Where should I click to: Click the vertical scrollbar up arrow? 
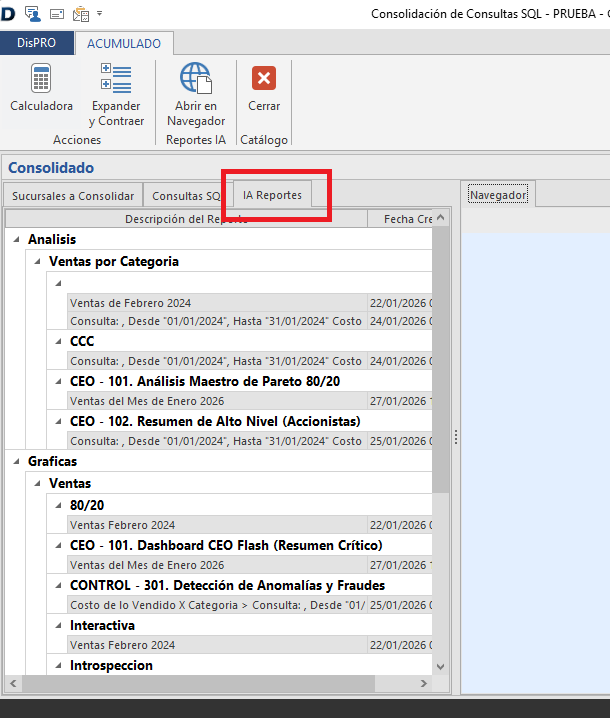[441, 218]
